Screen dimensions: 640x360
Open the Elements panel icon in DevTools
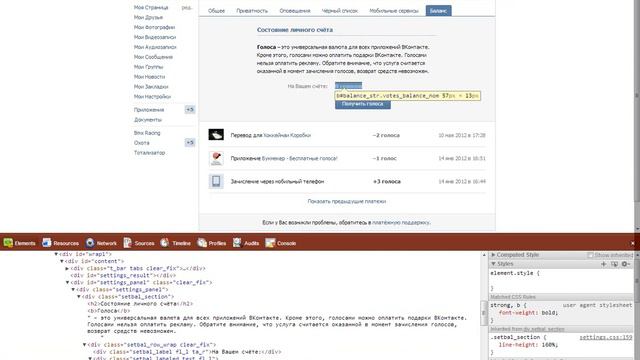(8, 243)
